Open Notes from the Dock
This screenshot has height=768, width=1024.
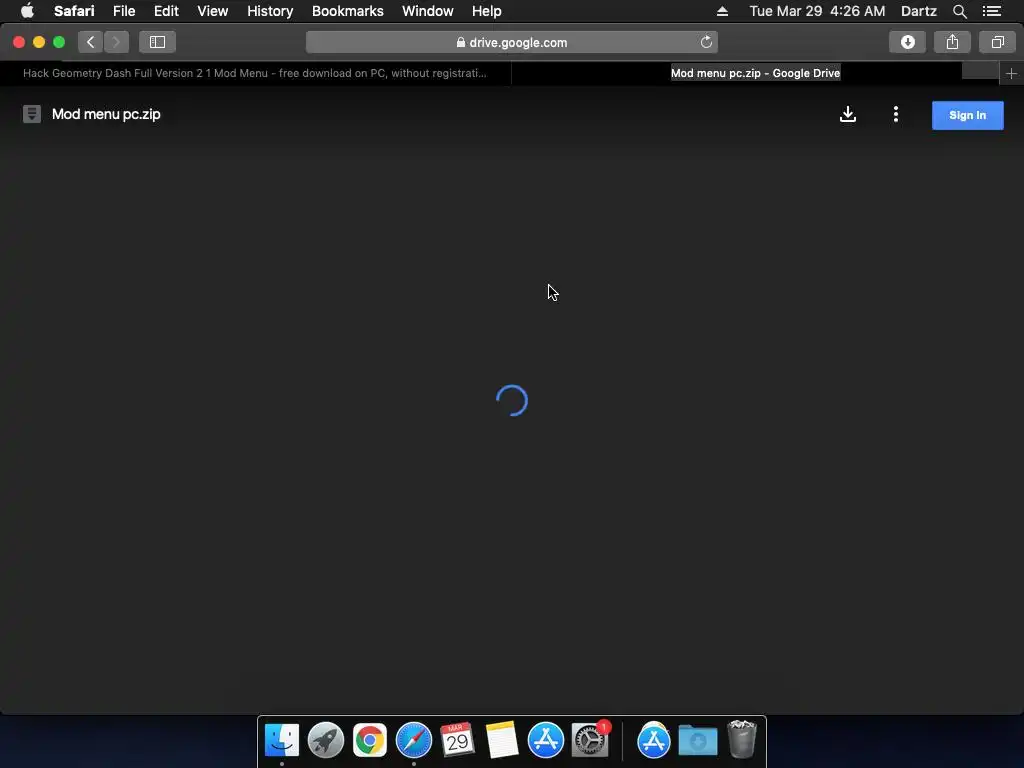[502, 740]
